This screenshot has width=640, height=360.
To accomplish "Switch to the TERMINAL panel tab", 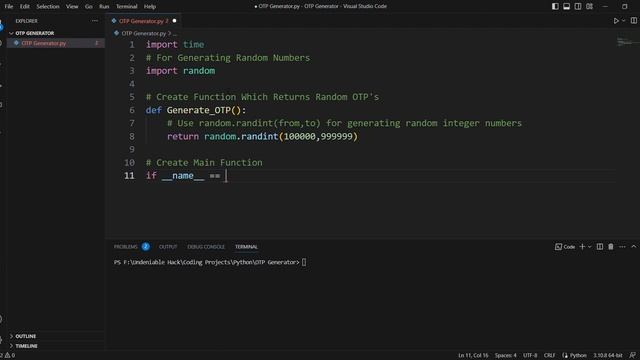I will 246,247.
